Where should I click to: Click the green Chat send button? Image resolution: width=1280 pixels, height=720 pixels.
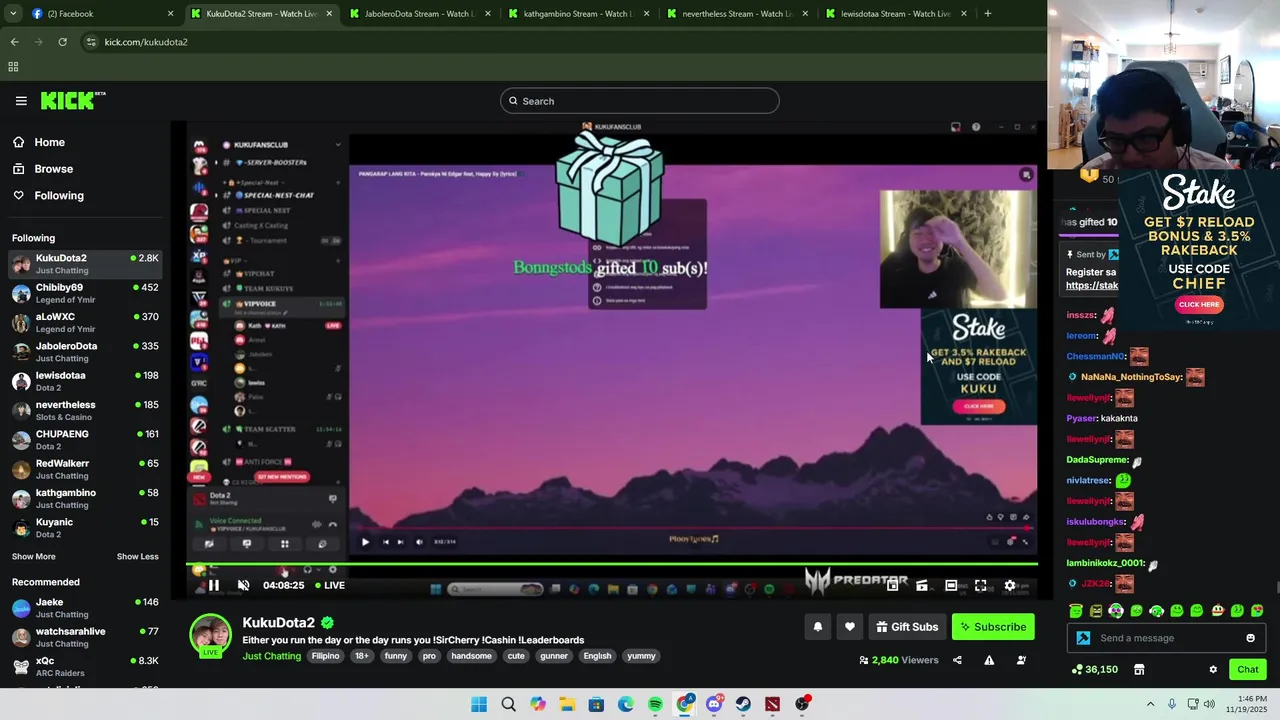pos(1248,669)
